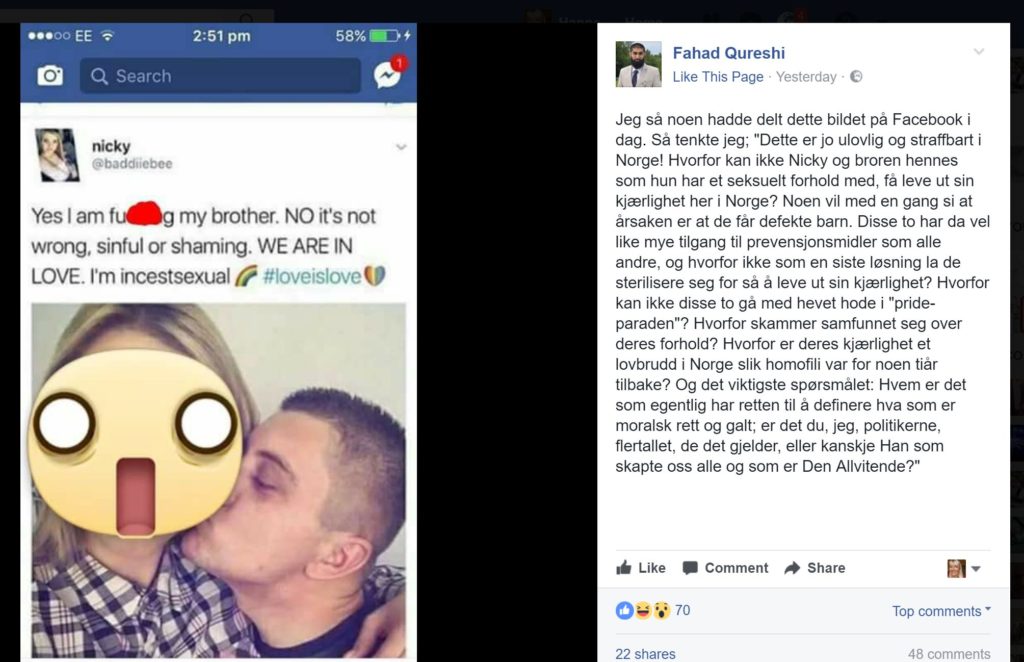
Task: Click the #loveislove hashtag
Action: [312, 276]
